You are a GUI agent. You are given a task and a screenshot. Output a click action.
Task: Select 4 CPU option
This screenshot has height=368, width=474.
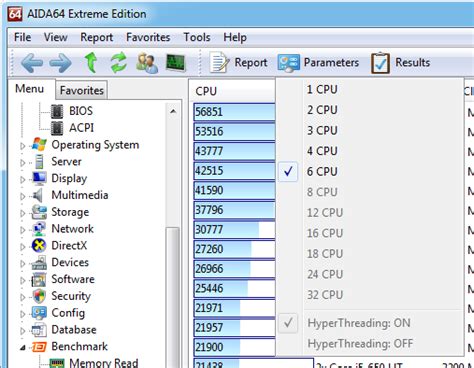[370, 151]
